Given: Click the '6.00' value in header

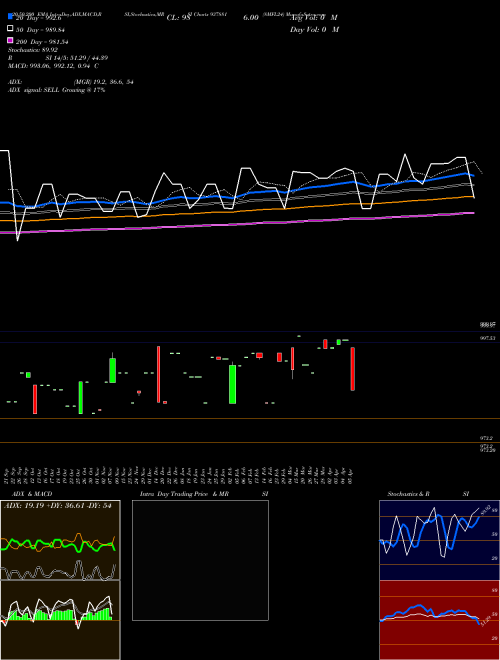Looking at the screenshot, I should pos(251,18).
